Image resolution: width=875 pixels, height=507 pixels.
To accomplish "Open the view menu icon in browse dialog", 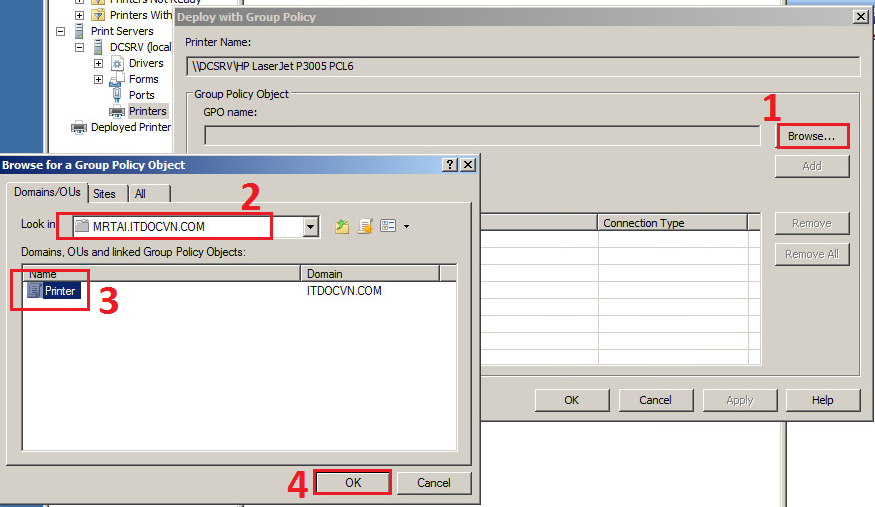I will click(388, 226).
